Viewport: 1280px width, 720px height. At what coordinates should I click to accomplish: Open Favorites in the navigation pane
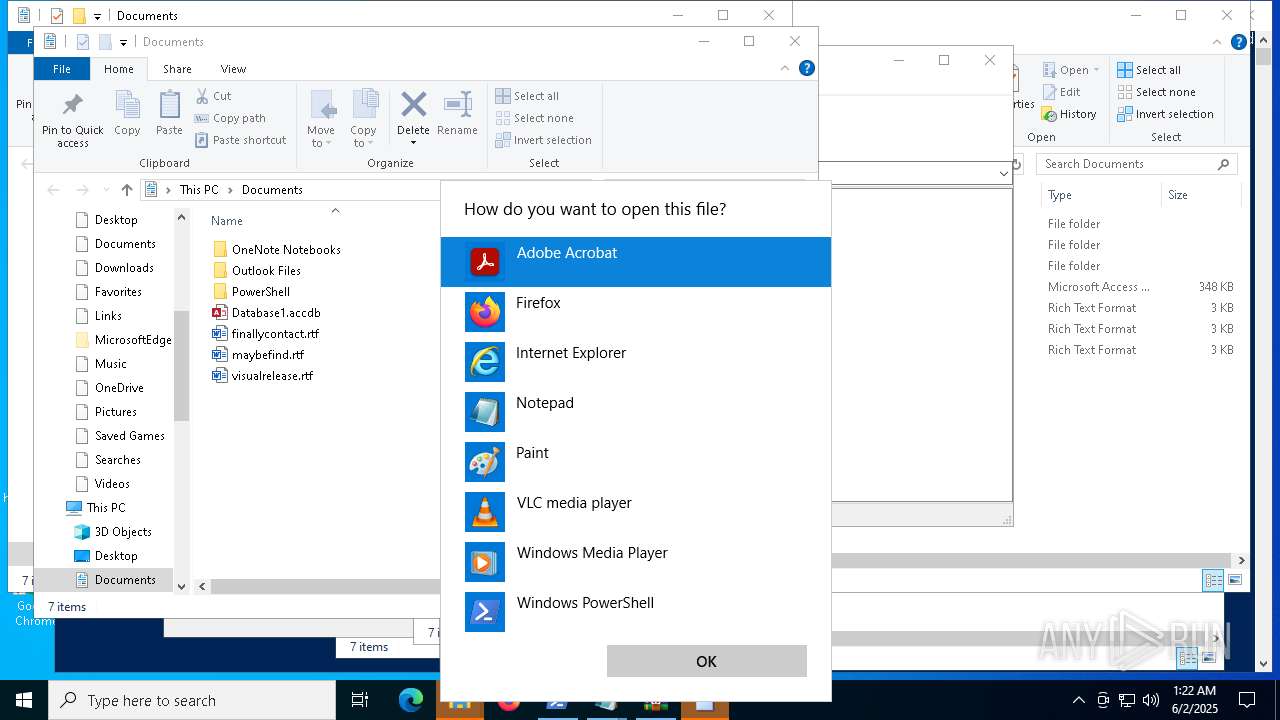point(118,292)
